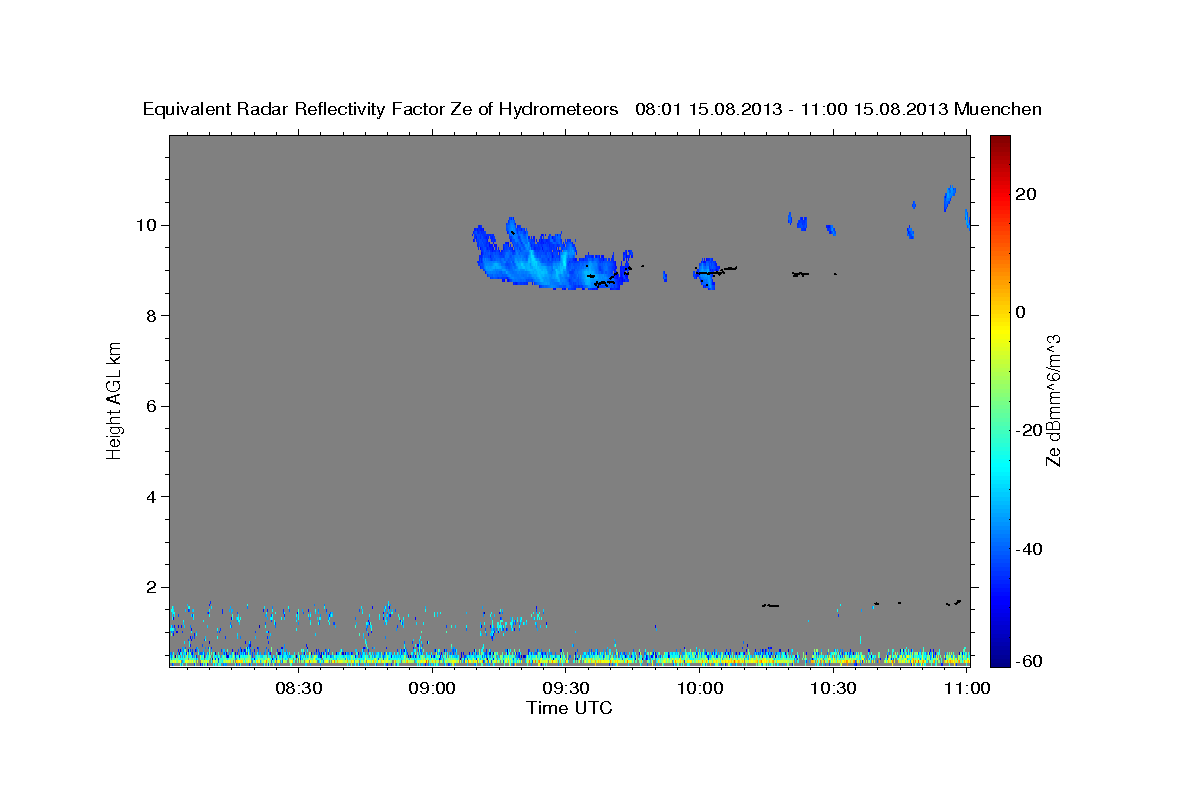Click the colorbar value -40
1200x800 pixels.
[1029, 549]
